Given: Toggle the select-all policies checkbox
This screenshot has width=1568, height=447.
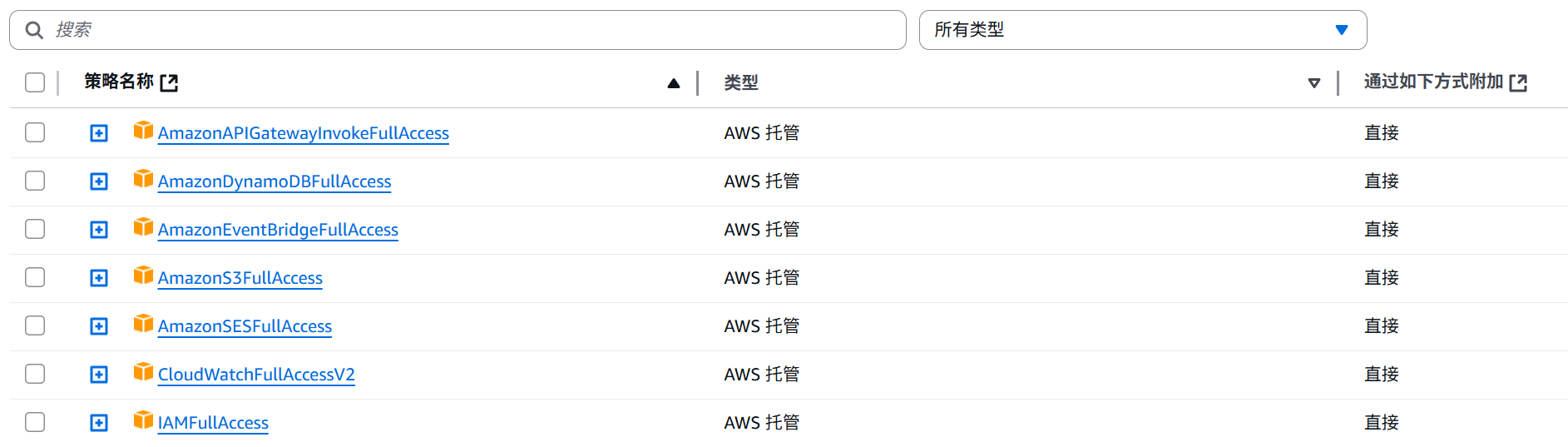Looking at the screenshot, I should coord(35,82).
